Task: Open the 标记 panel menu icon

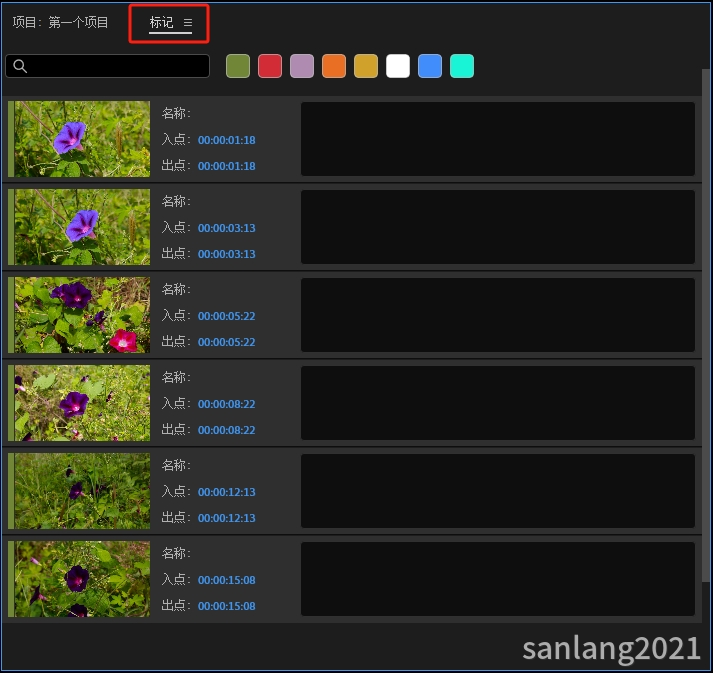Action: coord(188,22)
